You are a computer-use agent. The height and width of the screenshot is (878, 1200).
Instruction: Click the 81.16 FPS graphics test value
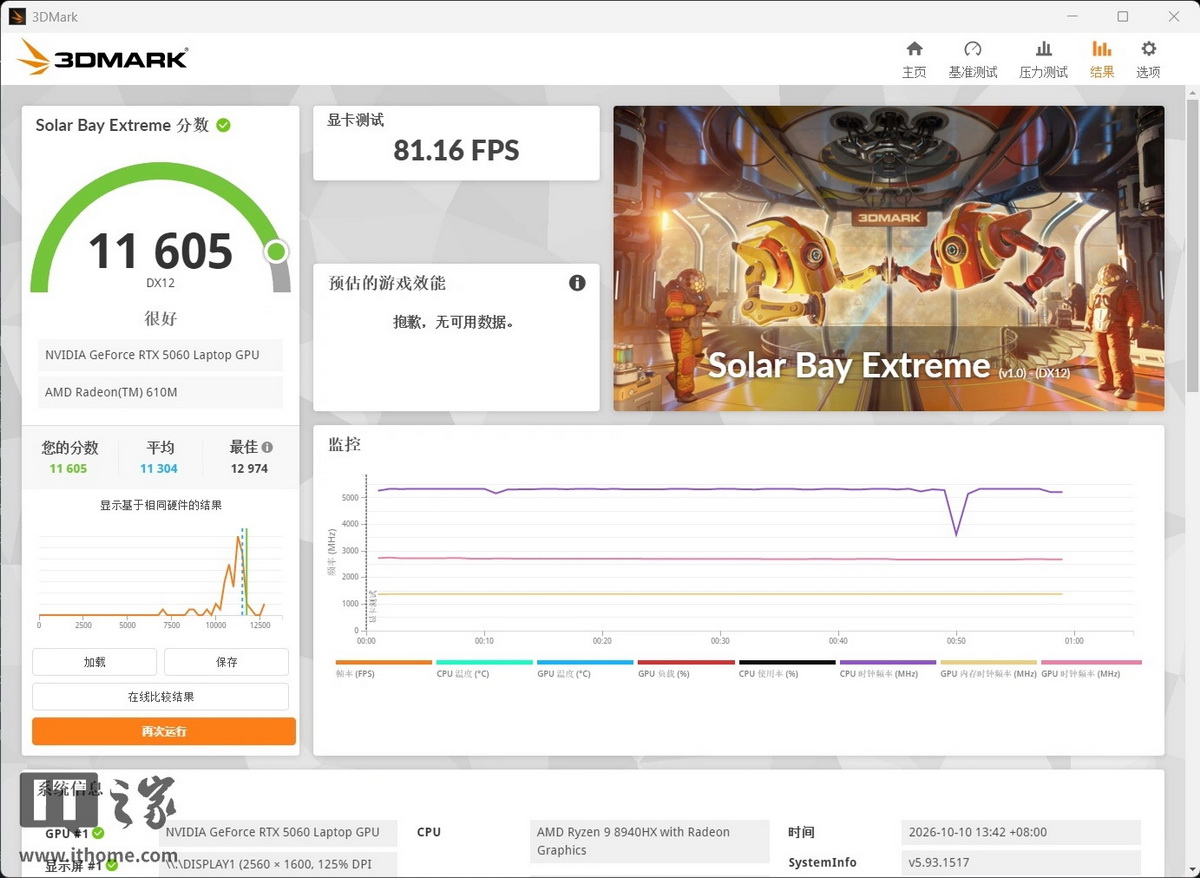(x=456, y=151)
